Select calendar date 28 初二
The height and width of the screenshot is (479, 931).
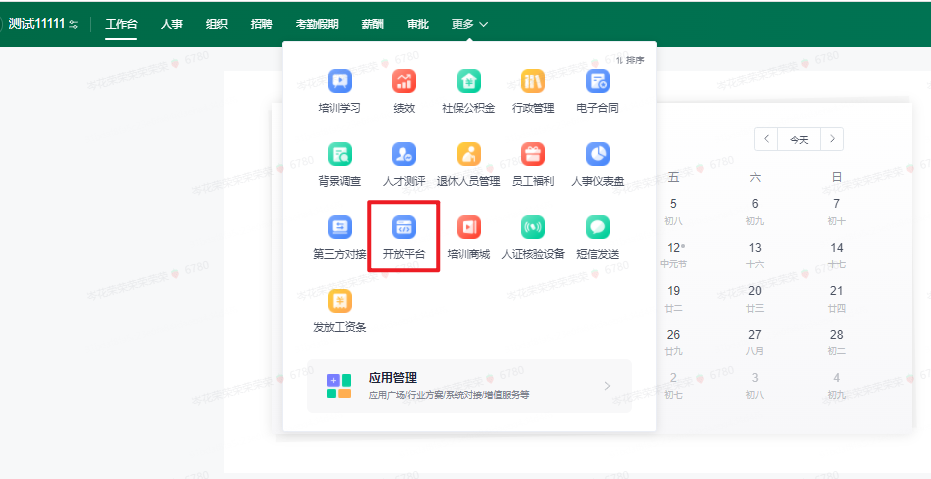tap(837, 342)
